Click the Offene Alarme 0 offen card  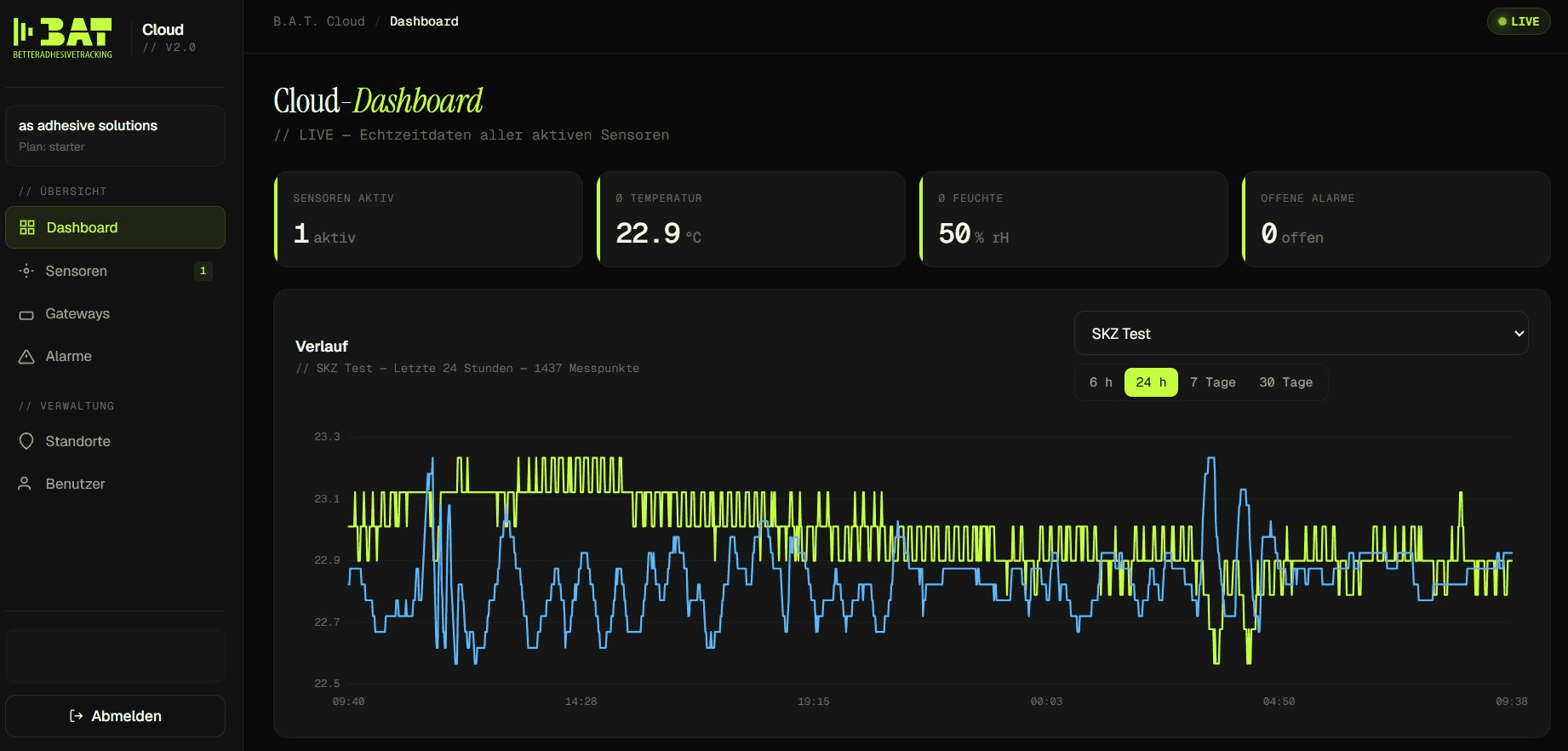[1396, 220]
